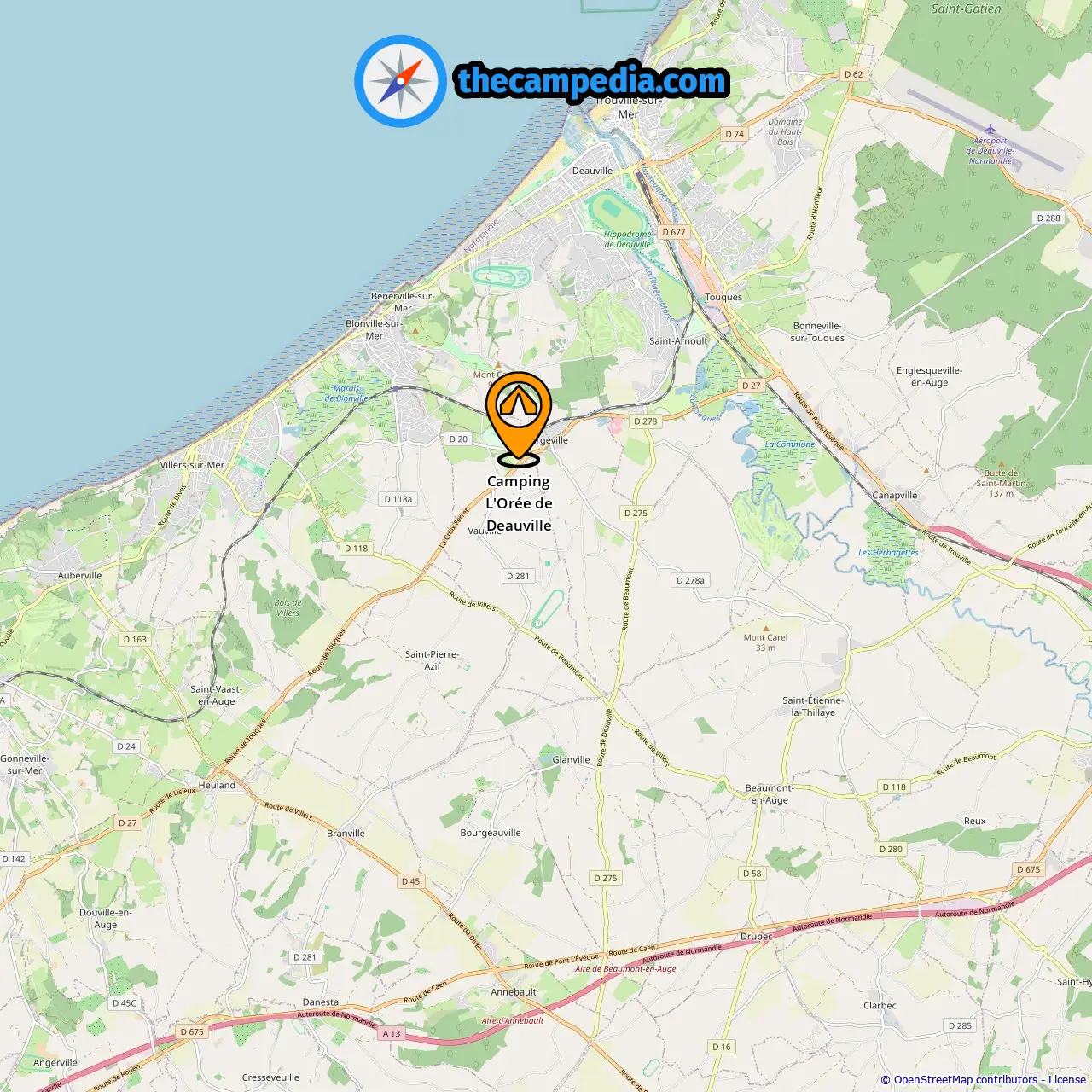Click the blue compass logo icon
The image size is (1092, 1092).
point(400,81)
